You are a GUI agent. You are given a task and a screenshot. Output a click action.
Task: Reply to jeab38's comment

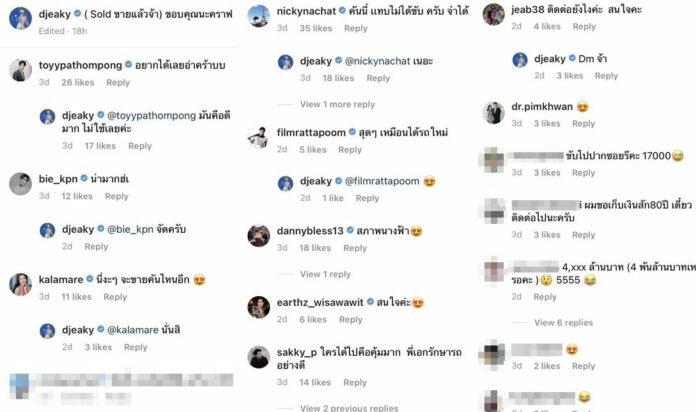(584, 27)
